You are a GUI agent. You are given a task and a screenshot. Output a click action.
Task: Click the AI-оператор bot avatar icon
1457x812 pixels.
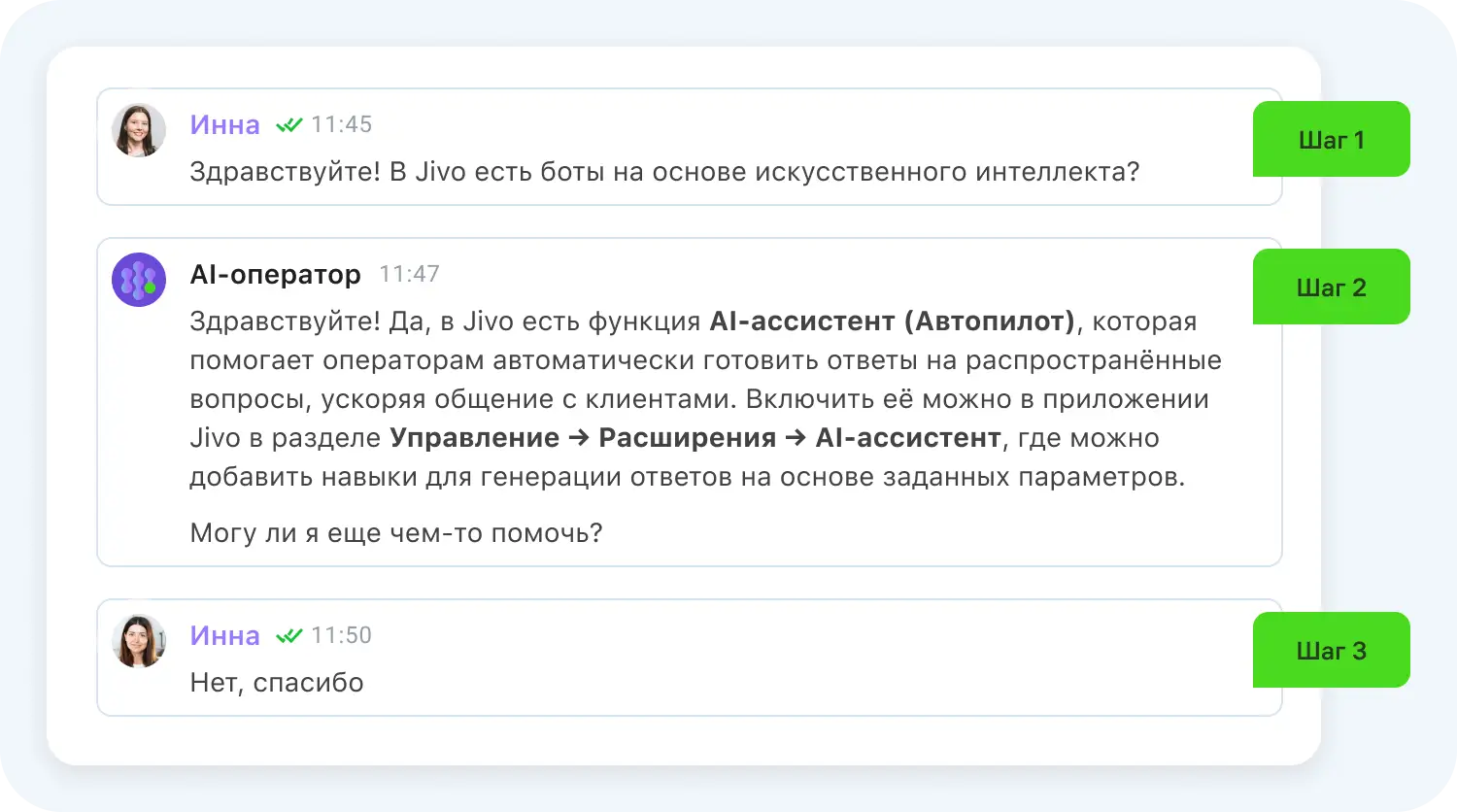(139, 280)
